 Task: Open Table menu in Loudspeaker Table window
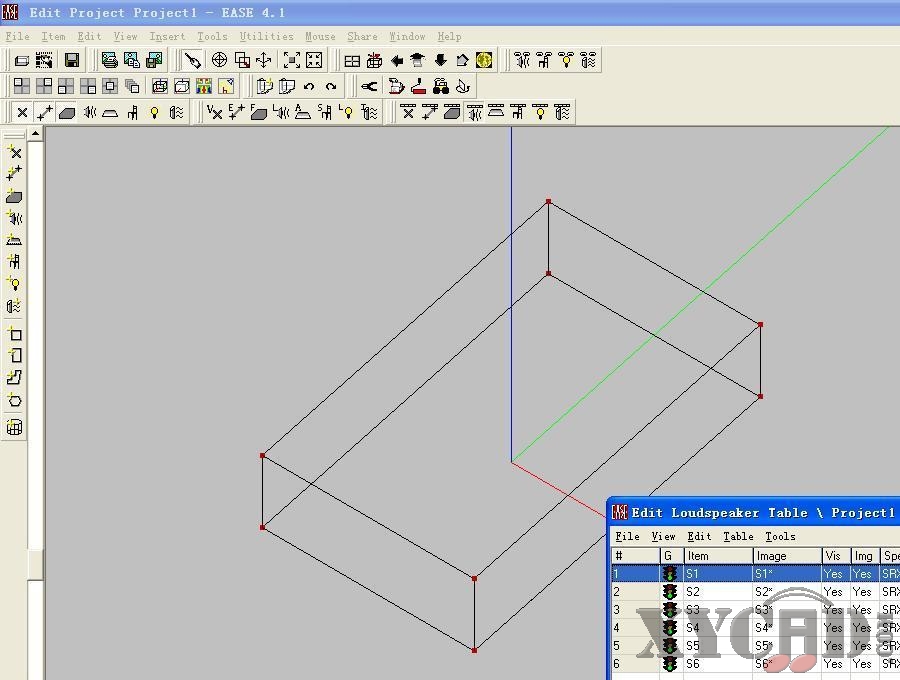click(x=738, y=536)
